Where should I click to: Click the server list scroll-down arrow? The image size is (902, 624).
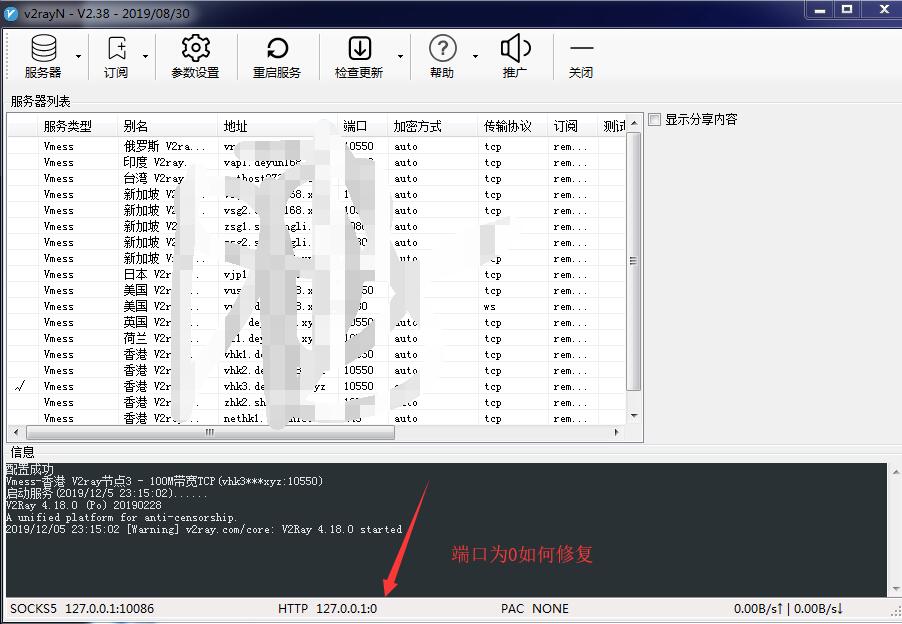(x=633, y=416)
